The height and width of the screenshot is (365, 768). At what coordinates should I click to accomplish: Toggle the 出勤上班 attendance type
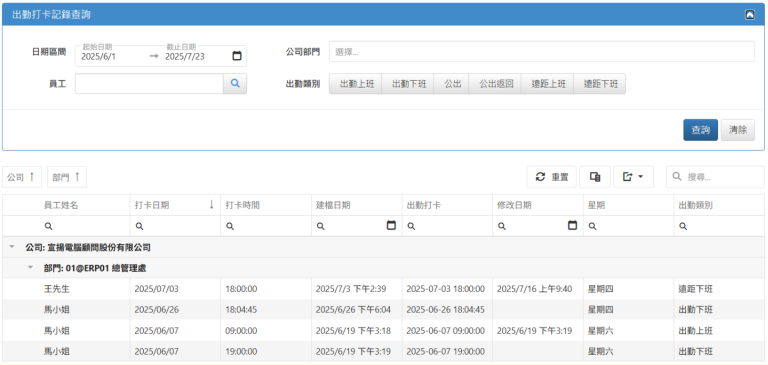(356, 84)
